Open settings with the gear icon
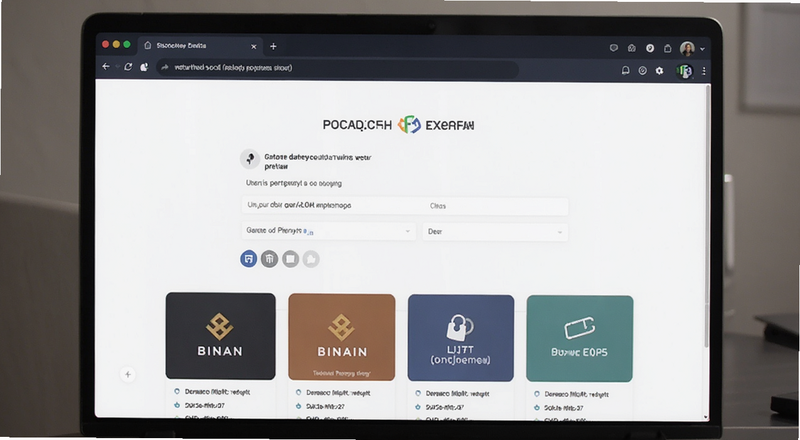Screen dimensions: 800x440 (x=660, y=71)
